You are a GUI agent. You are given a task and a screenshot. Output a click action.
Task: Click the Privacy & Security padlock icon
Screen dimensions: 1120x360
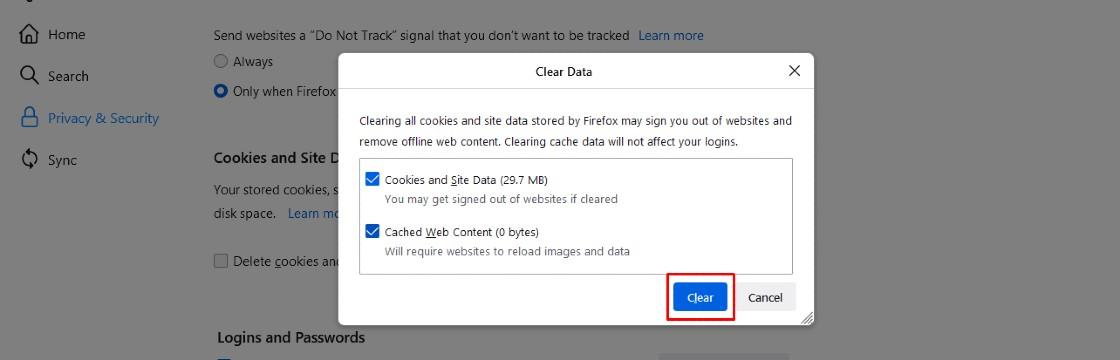[x=29, y=117]
